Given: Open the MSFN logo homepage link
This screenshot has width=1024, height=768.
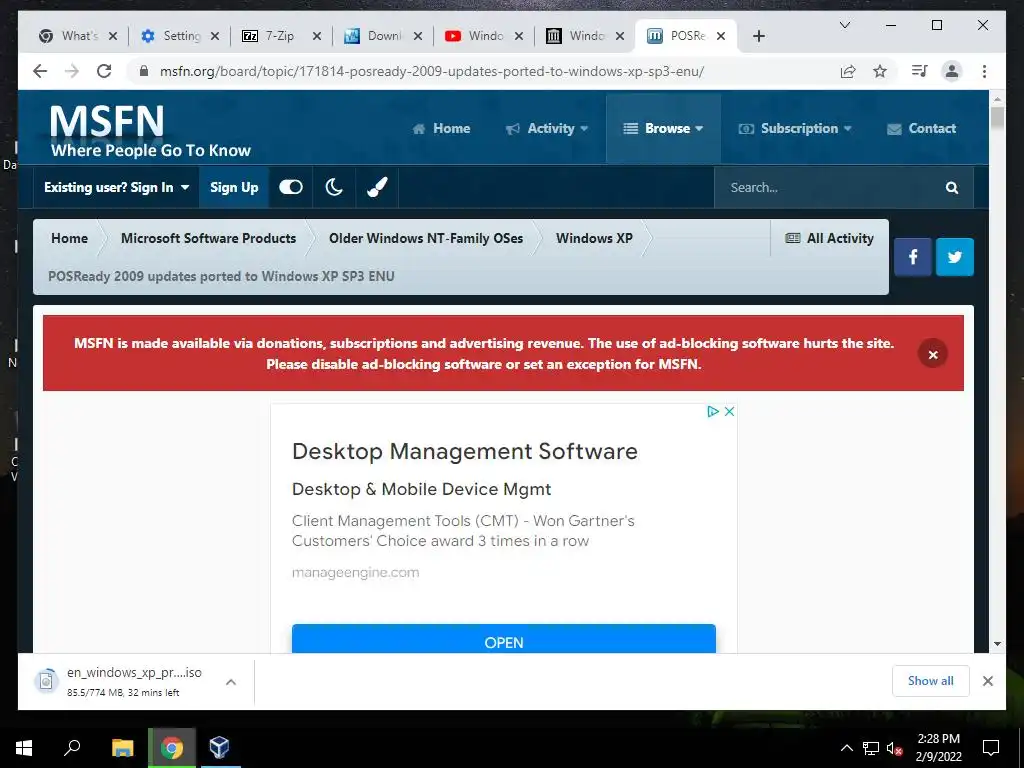Looking at the screenshot, I should click(x=150, y=132).
